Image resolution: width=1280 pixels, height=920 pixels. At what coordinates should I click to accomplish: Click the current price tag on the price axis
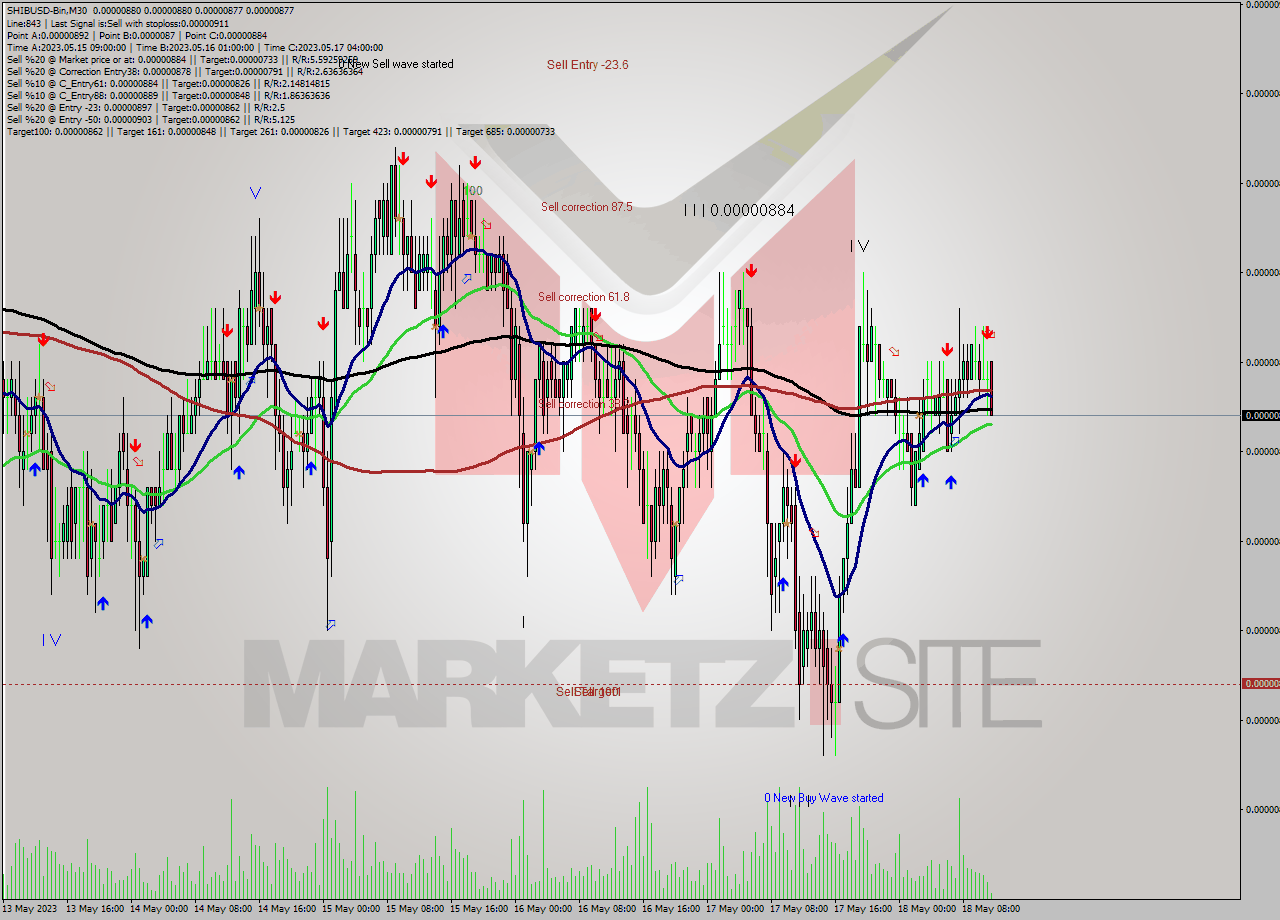click(1260, 415)
